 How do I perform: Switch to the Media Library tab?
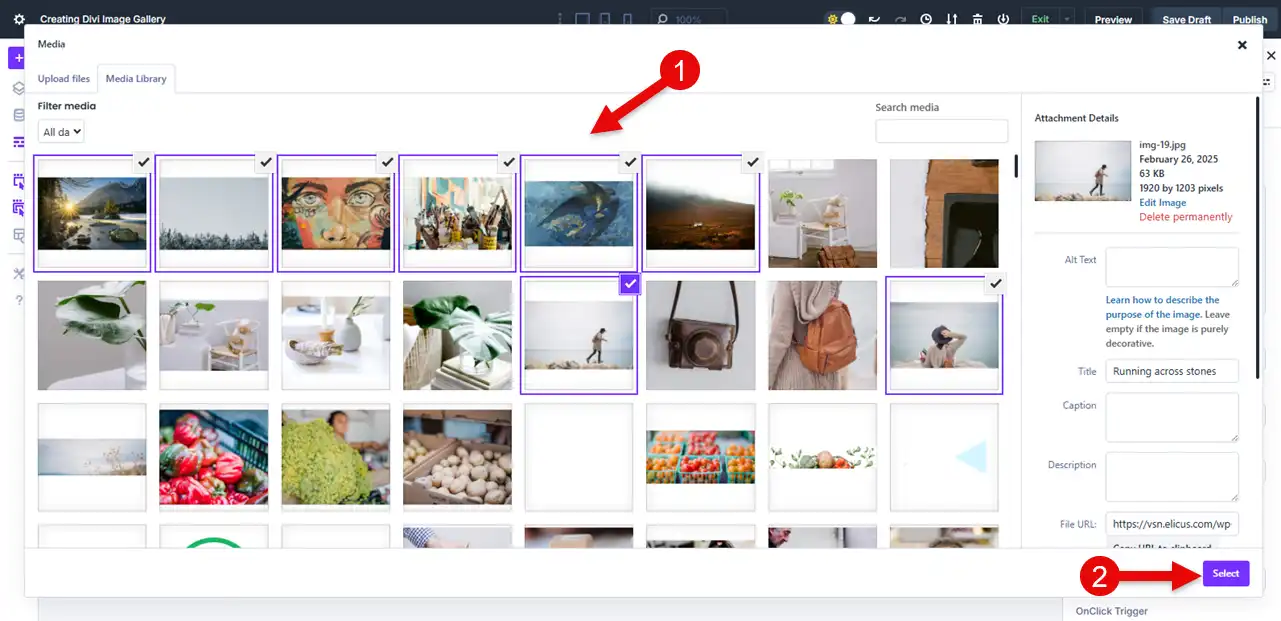click(136, 79)
